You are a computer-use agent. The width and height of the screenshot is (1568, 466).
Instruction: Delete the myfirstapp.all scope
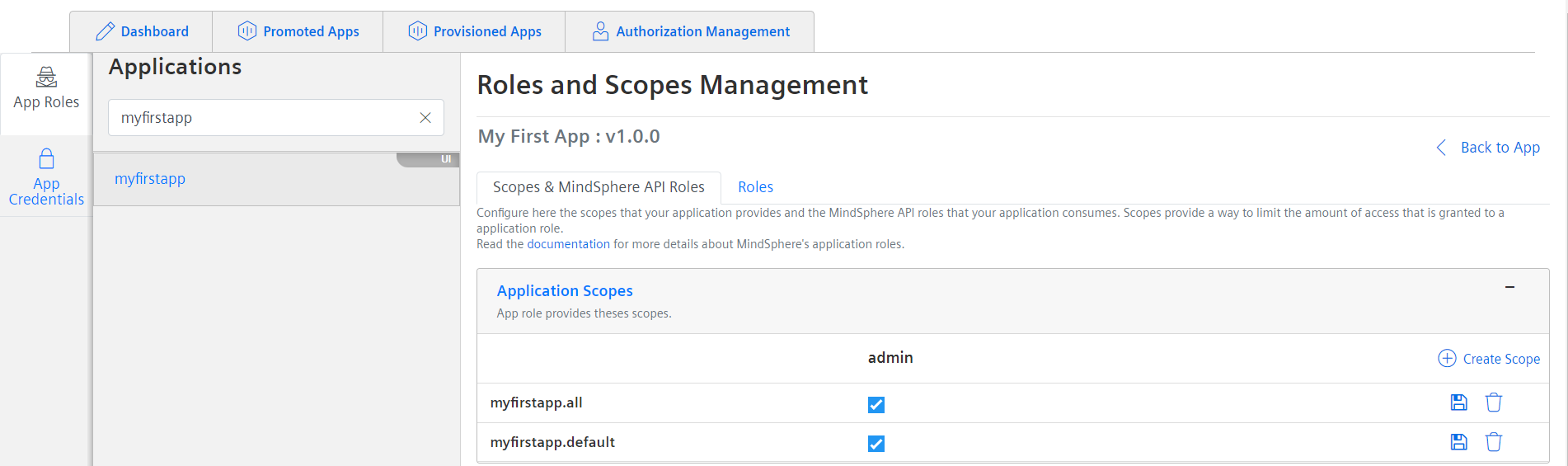(x=1494, y=402)
